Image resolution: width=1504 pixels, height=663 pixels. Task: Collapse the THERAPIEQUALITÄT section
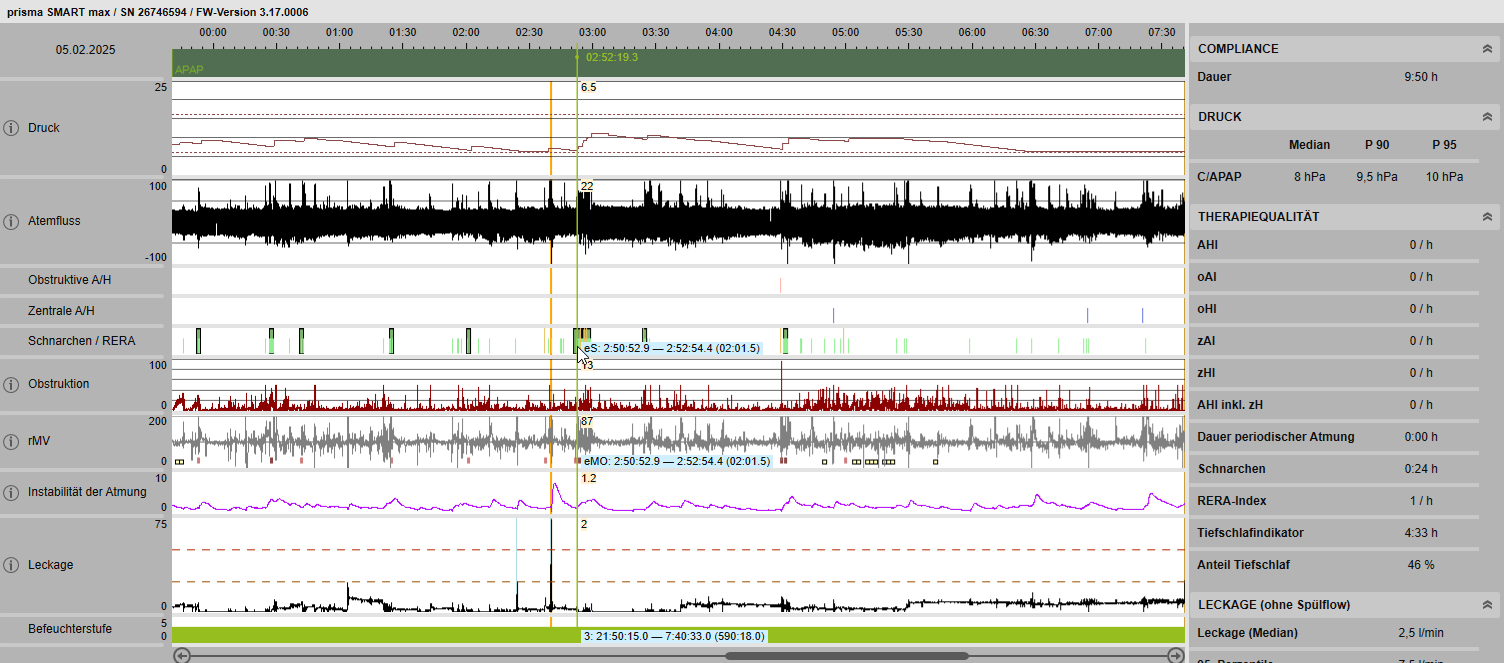coord(1487,217)
